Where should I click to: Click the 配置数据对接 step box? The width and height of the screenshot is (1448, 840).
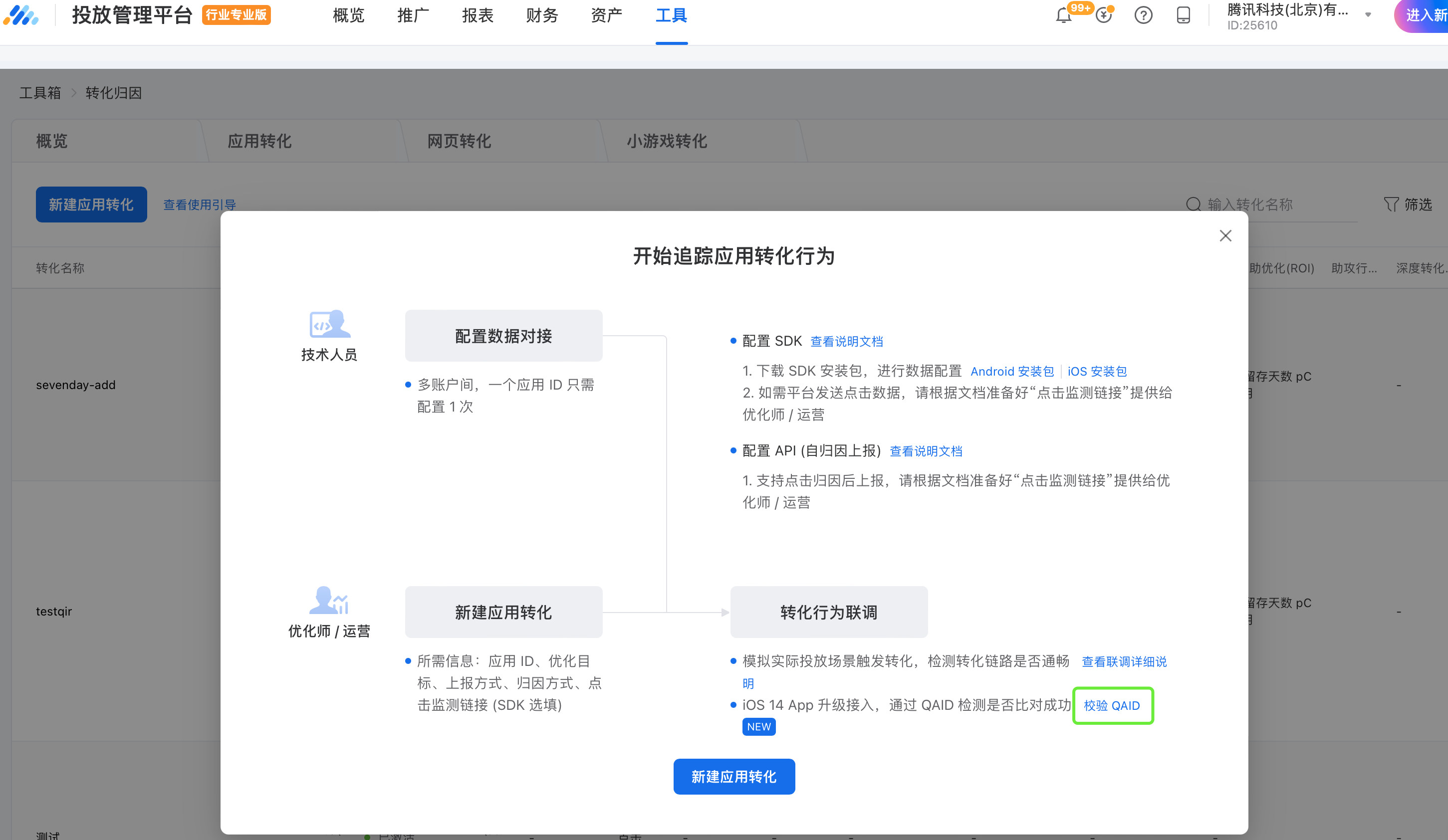503,336
